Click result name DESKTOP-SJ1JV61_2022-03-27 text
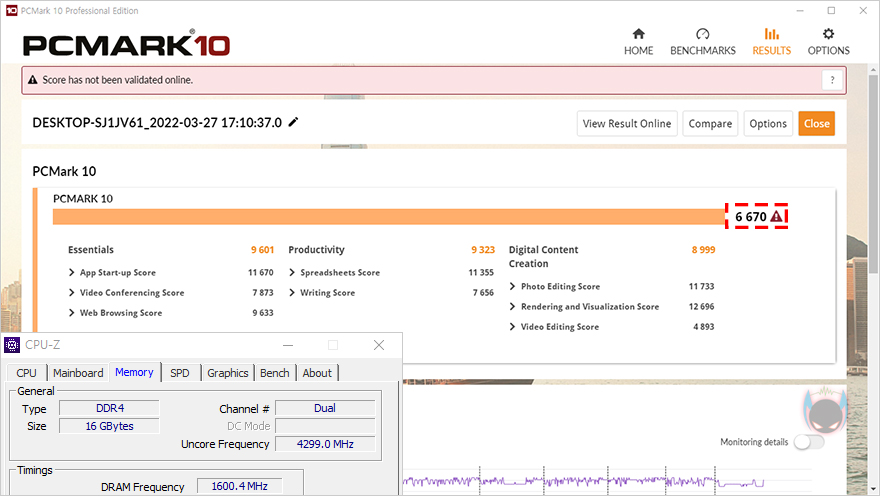This screenshot has height=496, width=880. click(x=157, y=122)
